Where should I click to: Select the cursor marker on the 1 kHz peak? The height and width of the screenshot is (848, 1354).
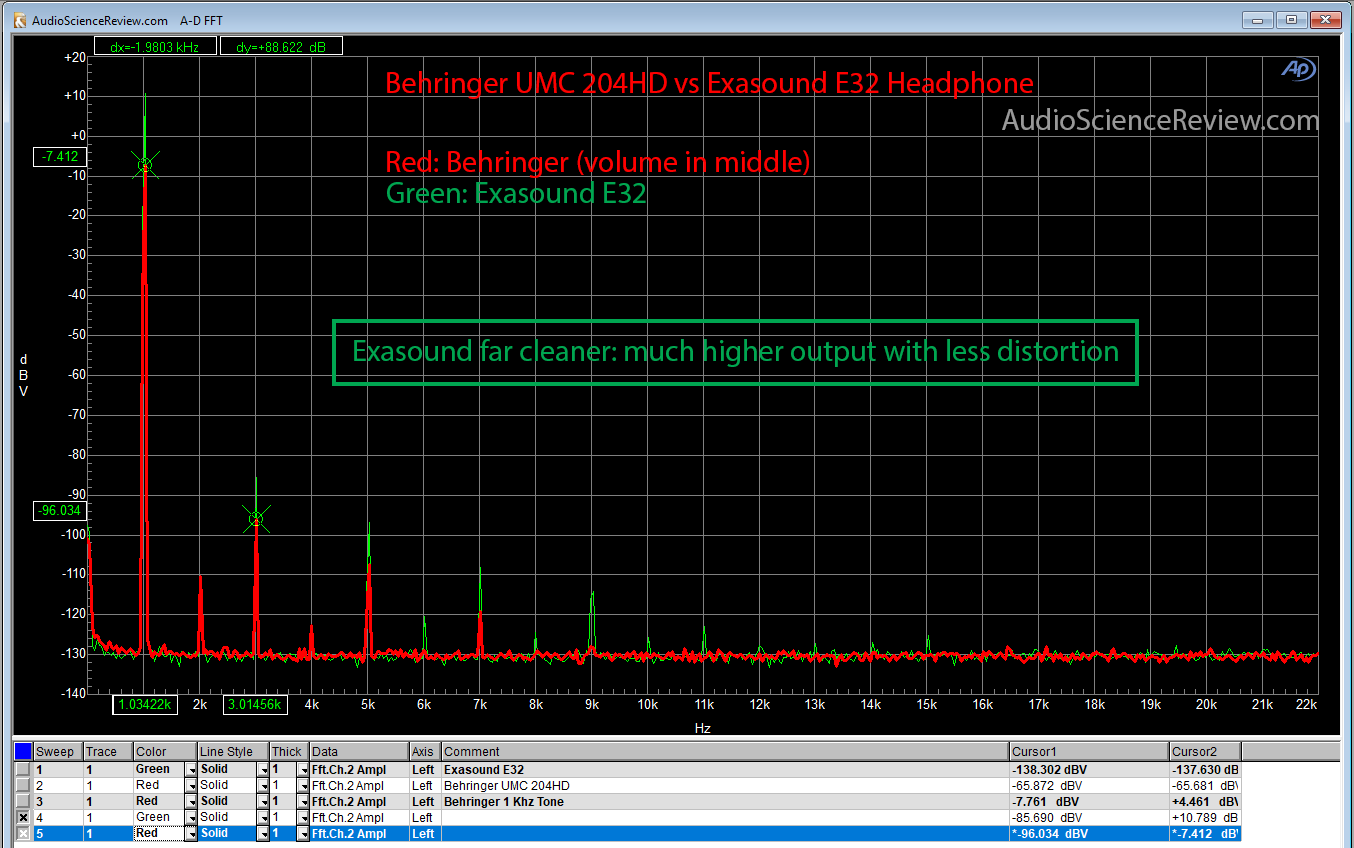click(x=145, y=164)
